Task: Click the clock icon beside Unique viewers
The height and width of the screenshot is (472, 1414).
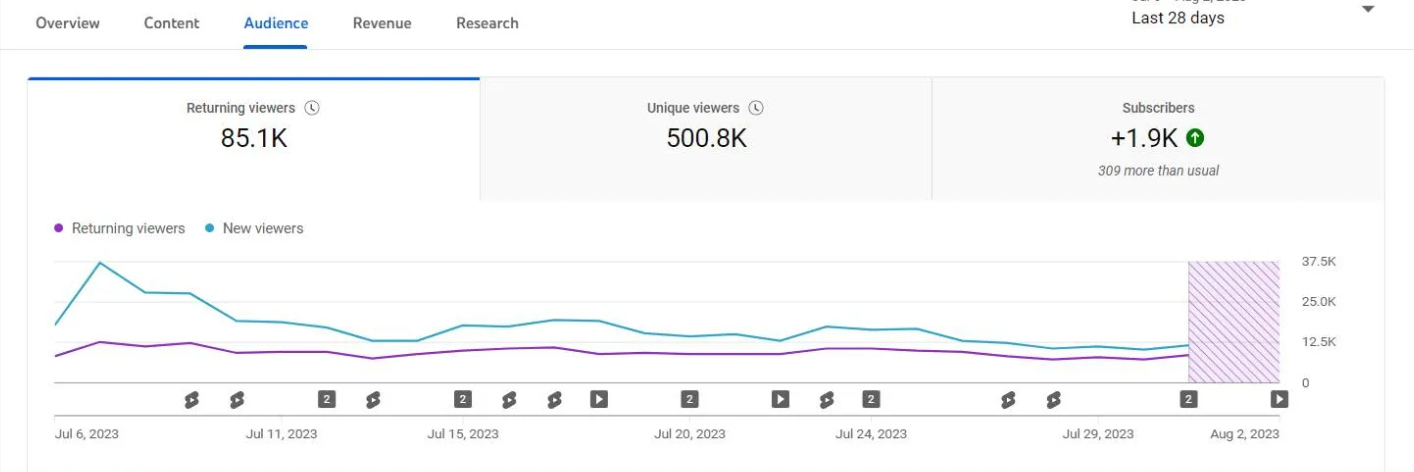Action: (756, 108)
